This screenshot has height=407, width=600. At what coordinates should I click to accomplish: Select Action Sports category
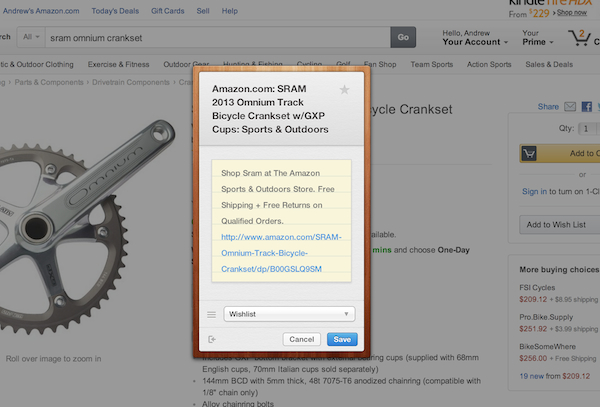click(x=489, y=64)
